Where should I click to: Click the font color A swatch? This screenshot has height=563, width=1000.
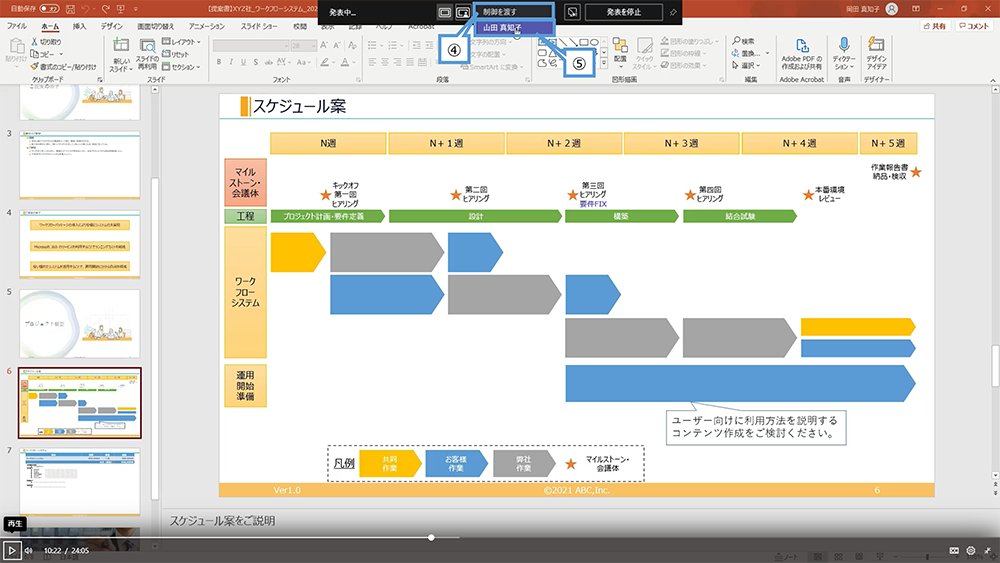click(x=344, y=62)
